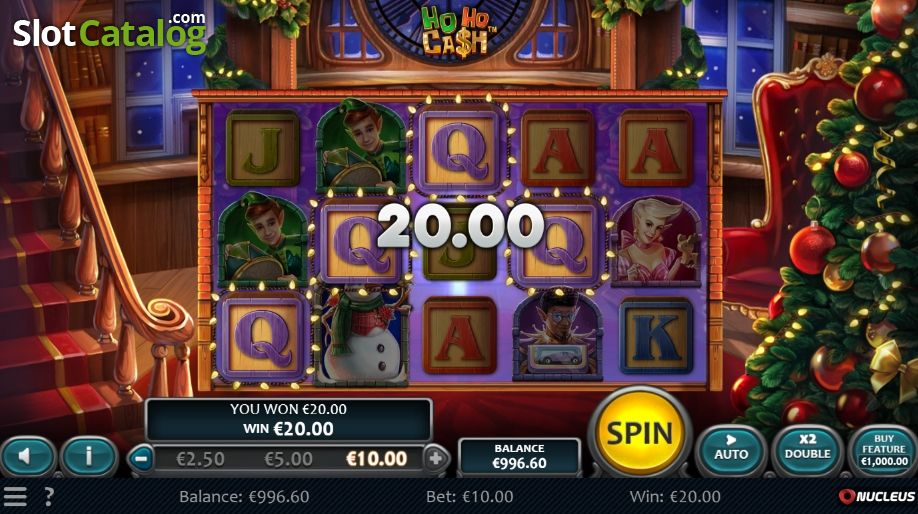This screenshot has width=918, height=514.
Task: Select the €10.00 bet option
Action: 376,458
